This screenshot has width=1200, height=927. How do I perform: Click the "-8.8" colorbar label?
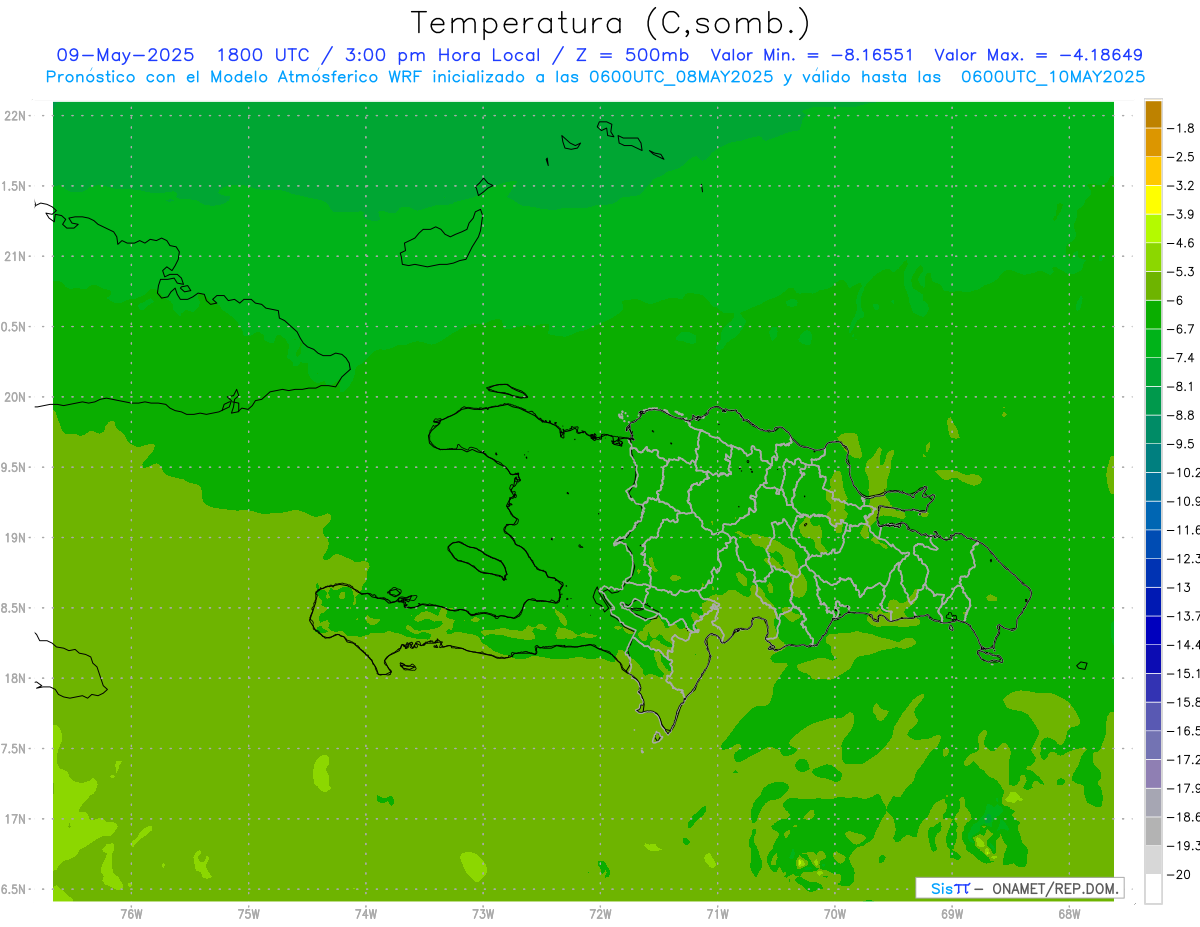point(1181,415)
